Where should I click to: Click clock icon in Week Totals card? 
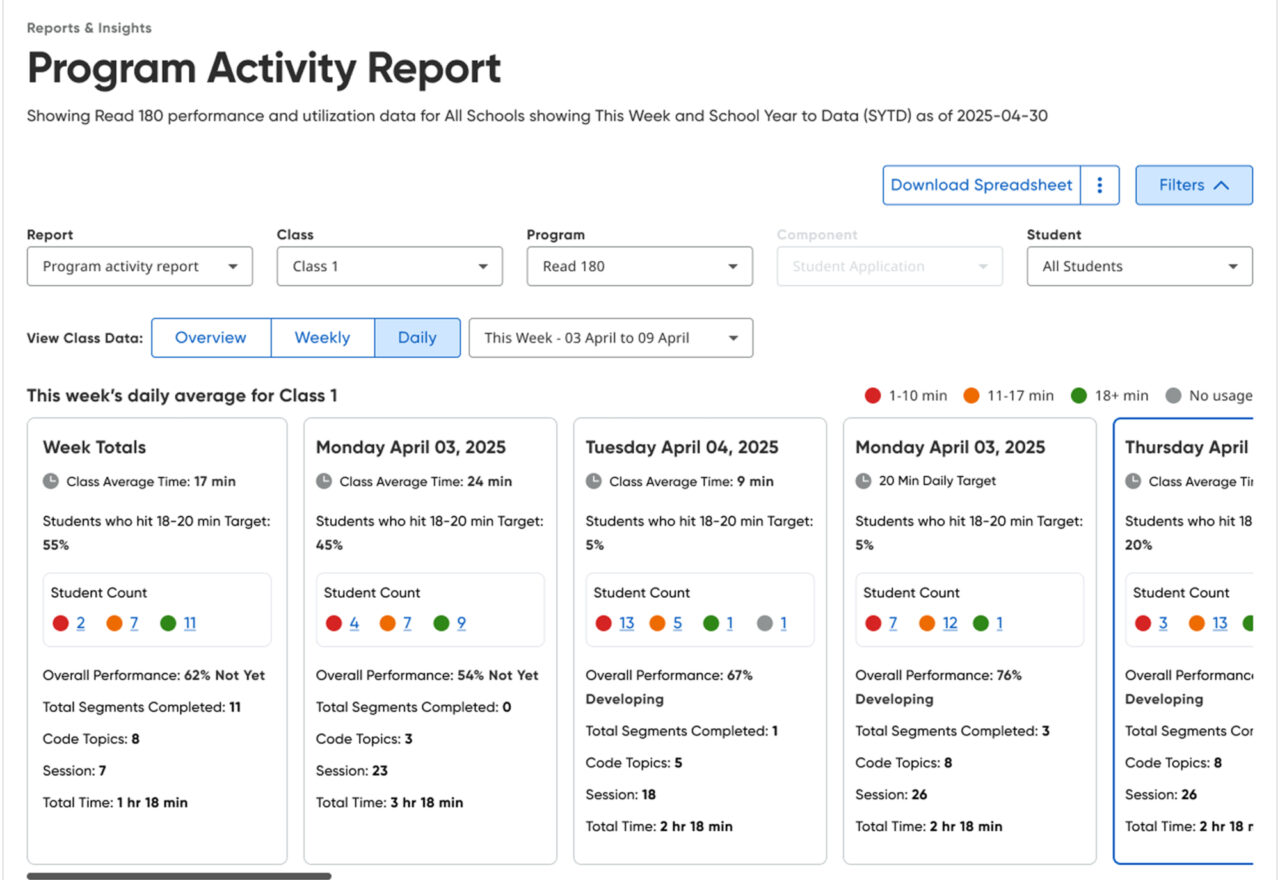tap(51, 481)
